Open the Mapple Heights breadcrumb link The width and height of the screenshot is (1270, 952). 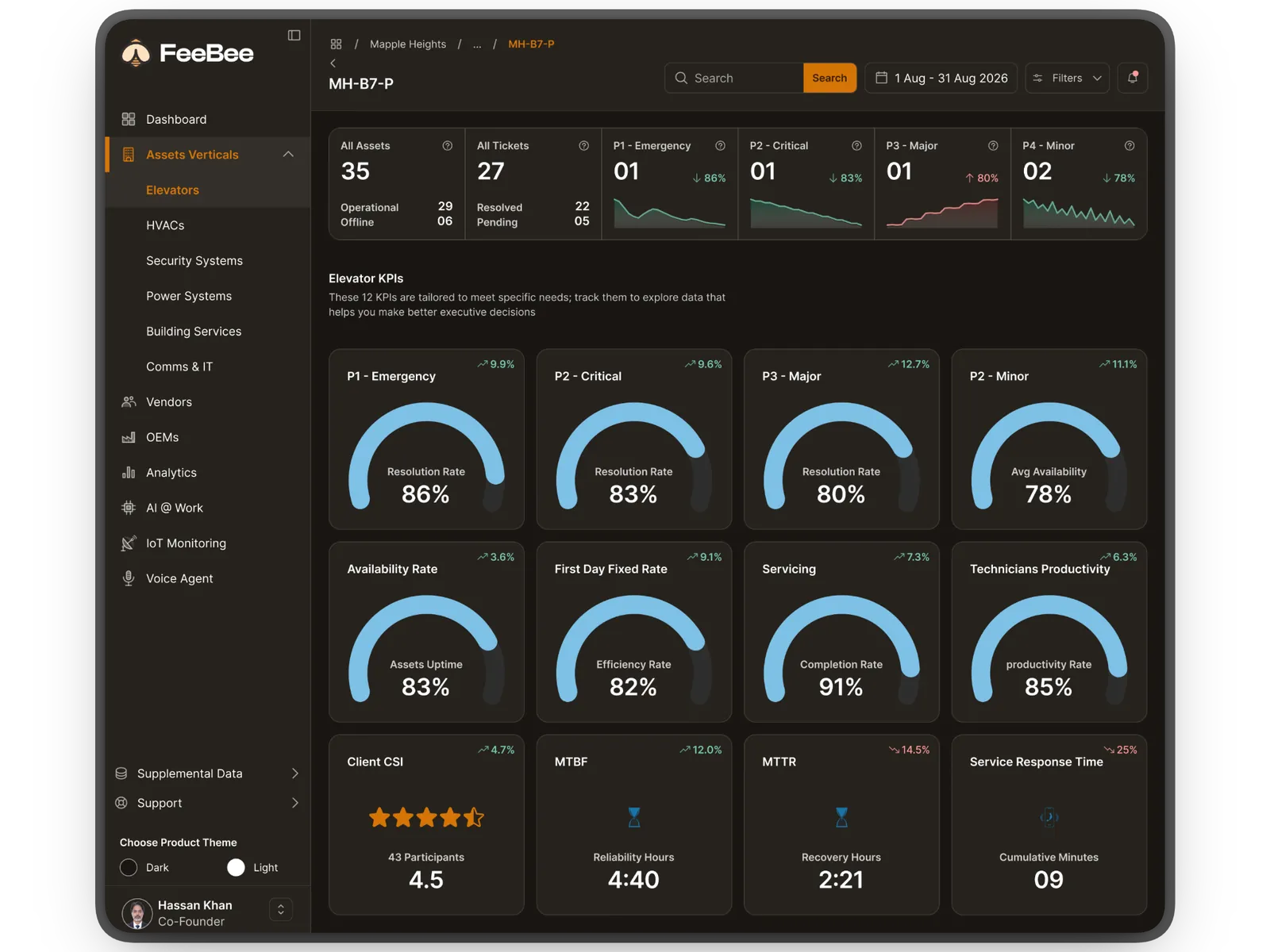pos(408,44)
